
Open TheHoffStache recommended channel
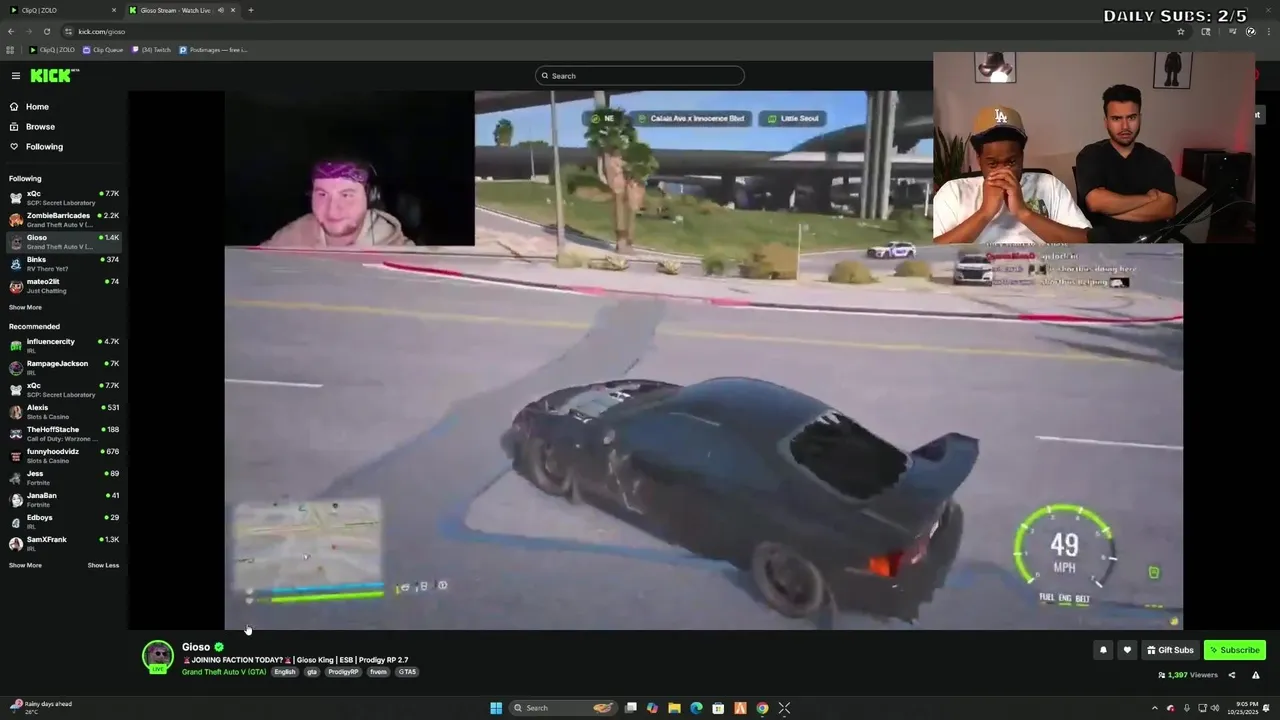[64, 434]
